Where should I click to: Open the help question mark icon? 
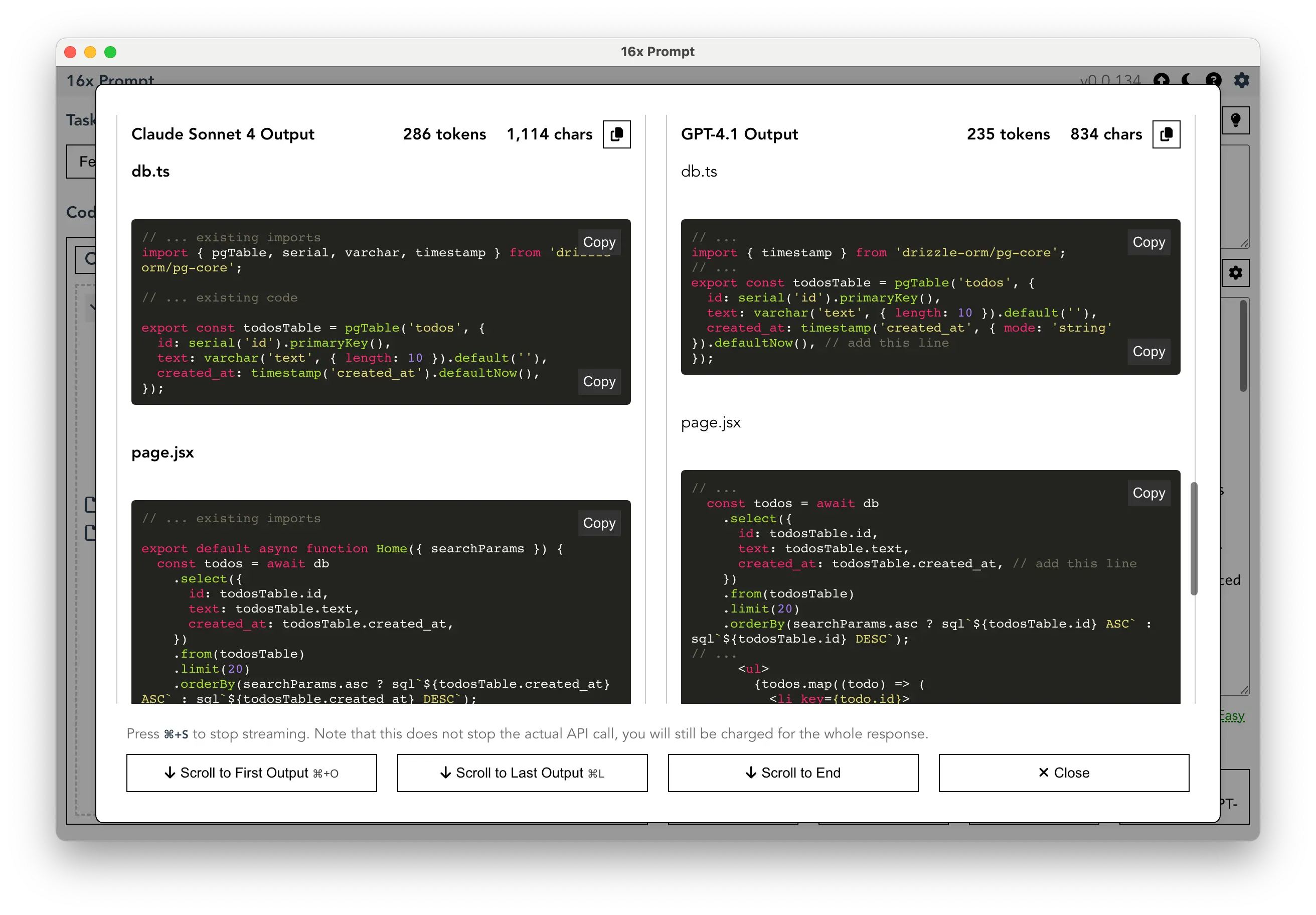click(x=1213, y=80)
